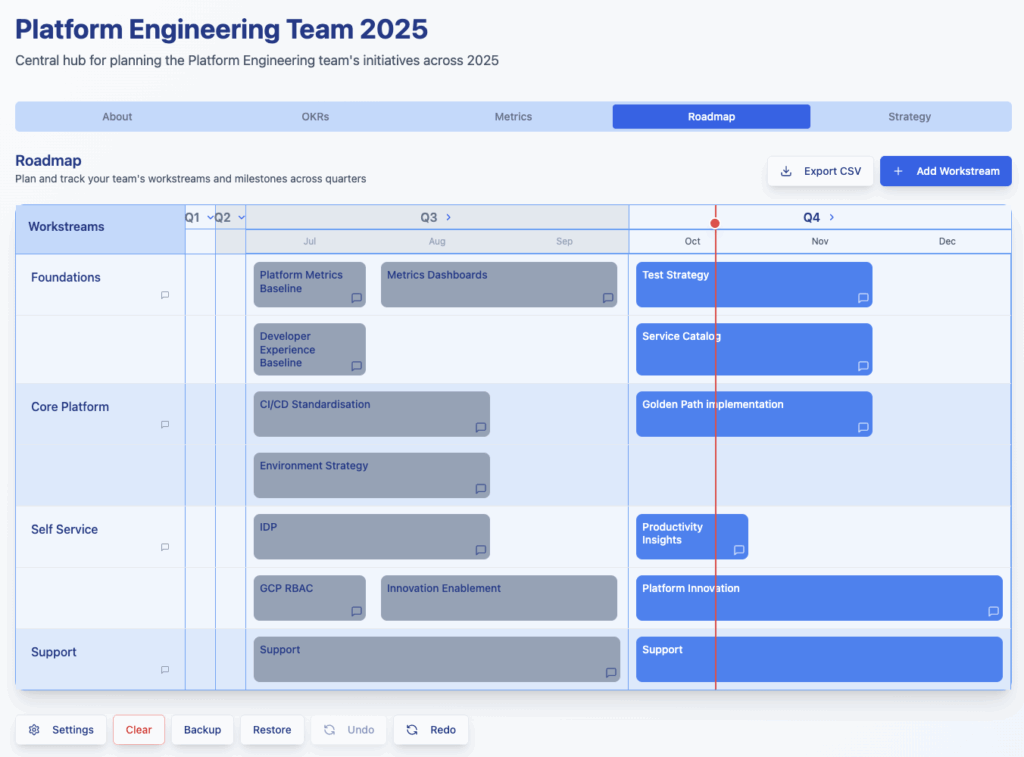The image size is (1024, 757).
Task: Click comment icon on Platform Innovation card
Action: coord(993,611)
